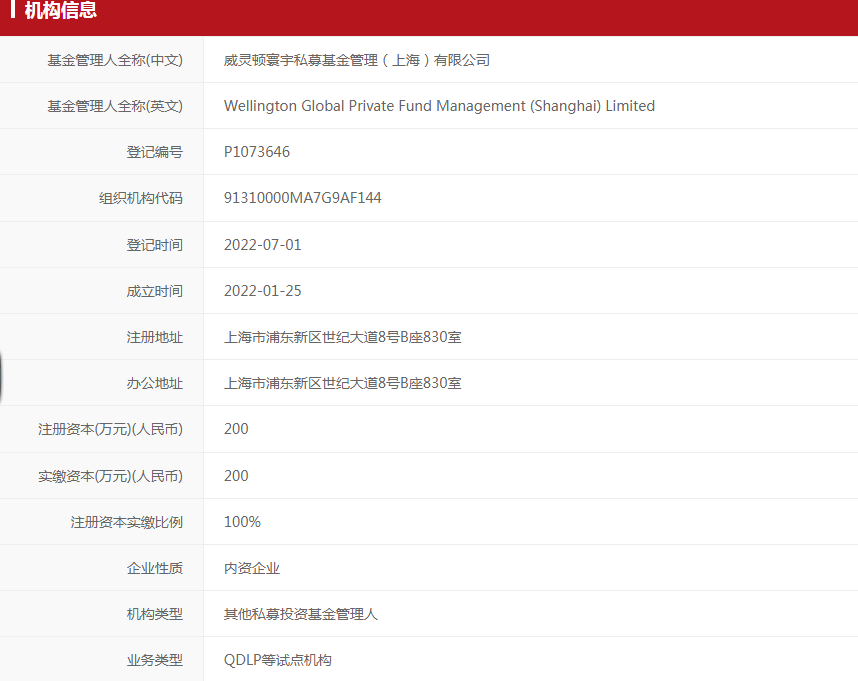
Task: Click the 成立时间 label
Action: pos(155,291)
